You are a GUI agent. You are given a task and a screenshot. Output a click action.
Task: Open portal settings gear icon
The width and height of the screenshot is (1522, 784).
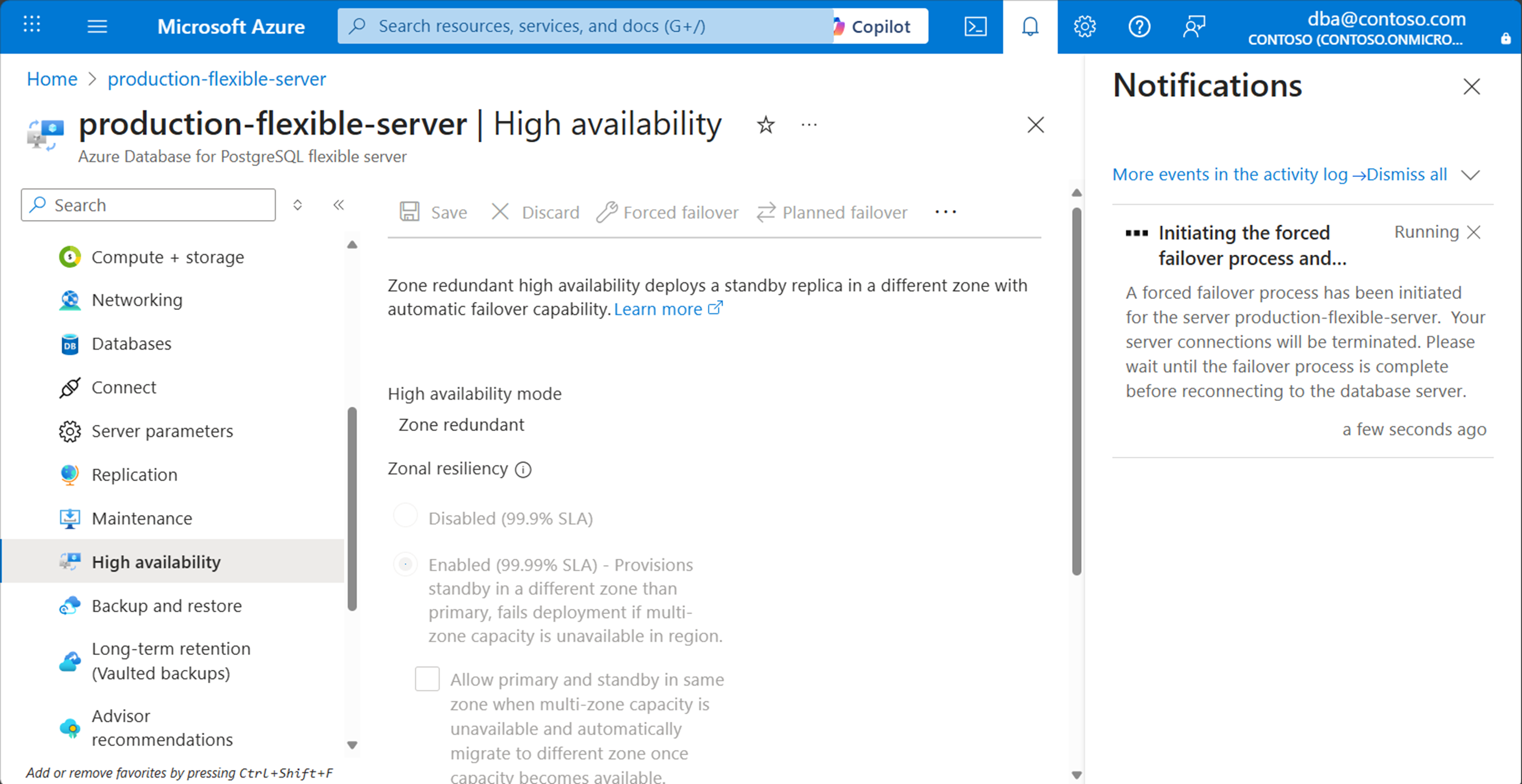click(1084, 26)
